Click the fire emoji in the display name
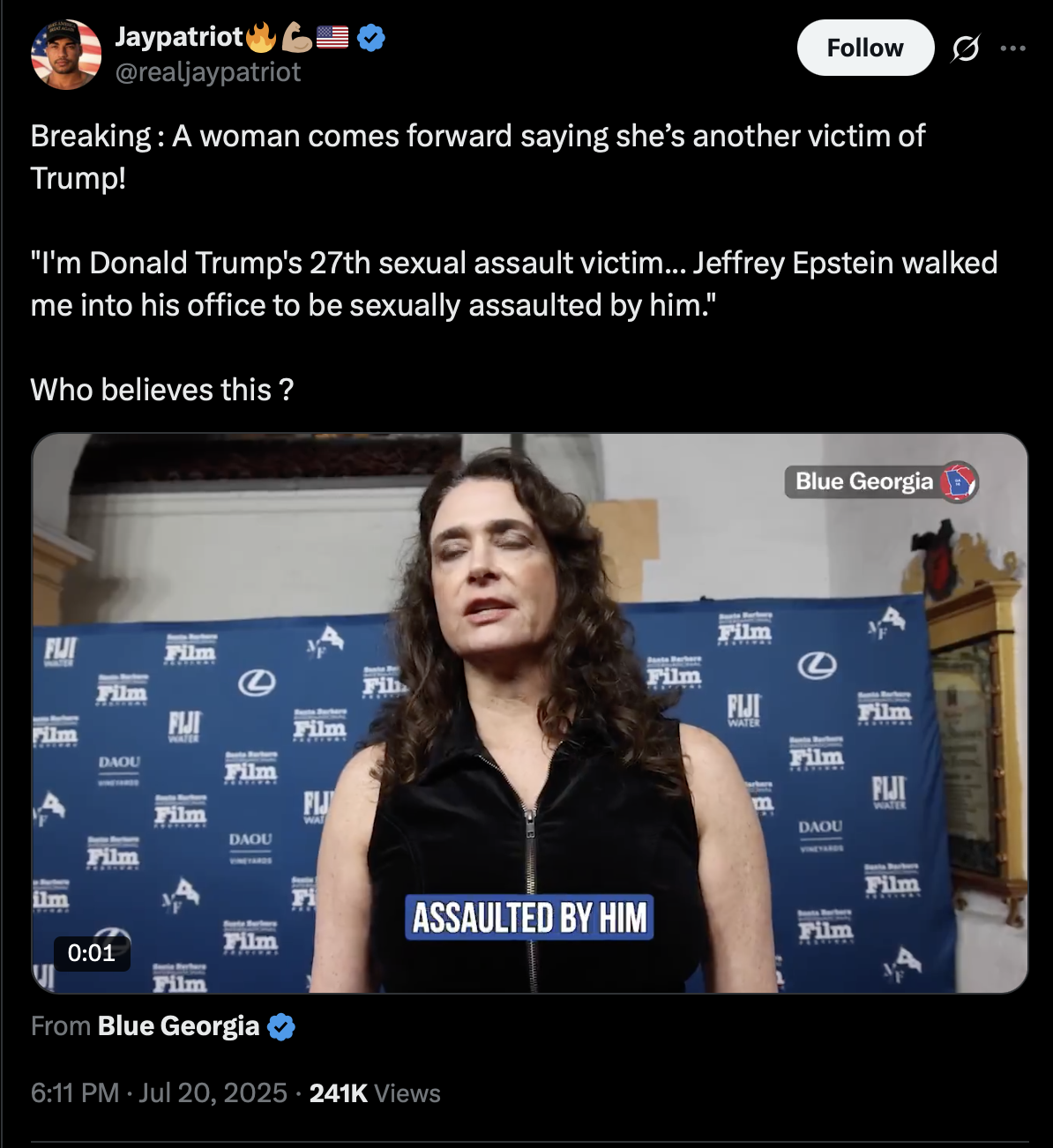Viewport: 1053px width, 1148px height. pos(261,37)
